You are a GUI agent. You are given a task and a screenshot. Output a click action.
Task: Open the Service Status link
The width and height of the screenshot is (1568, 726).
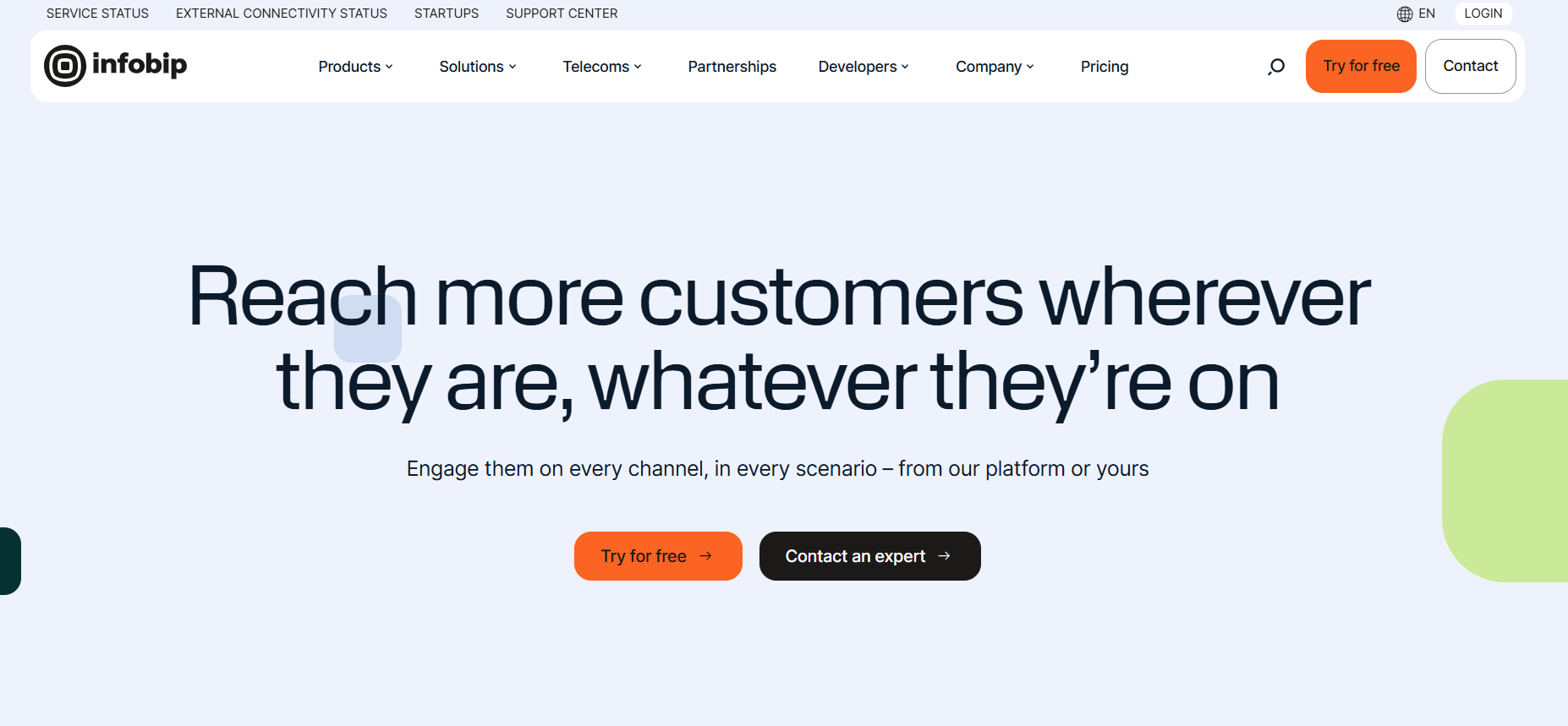pos(97,14)
